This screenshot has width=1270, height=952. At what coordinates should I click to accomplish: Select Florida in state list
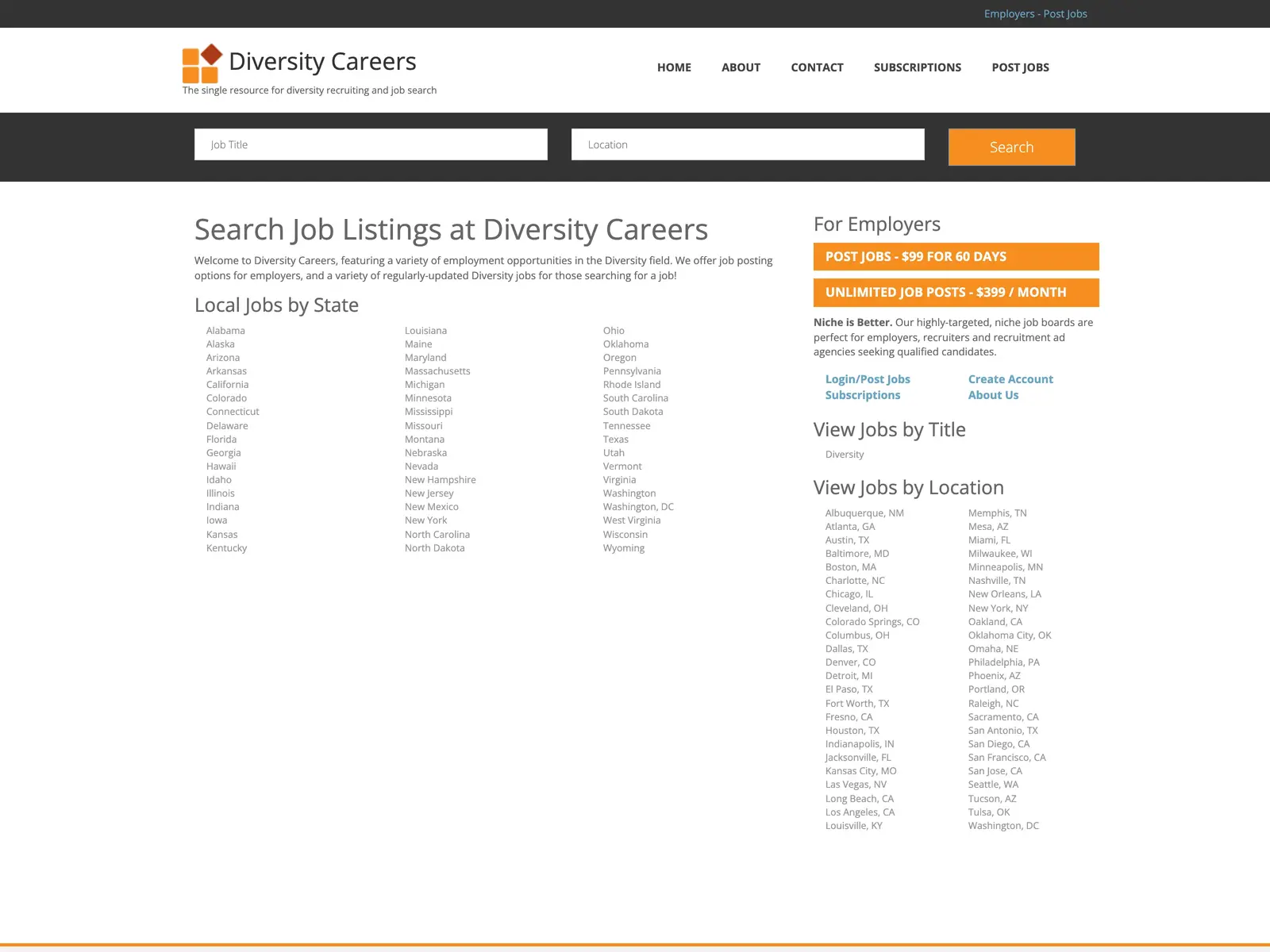pyautogui.click(x=221, y=440)
